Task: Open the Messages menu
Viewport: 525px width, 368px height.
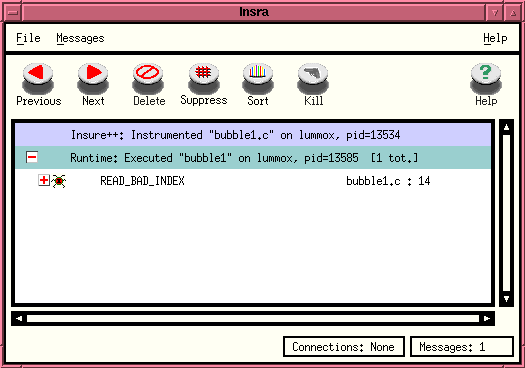Action: tap(80, 38)
